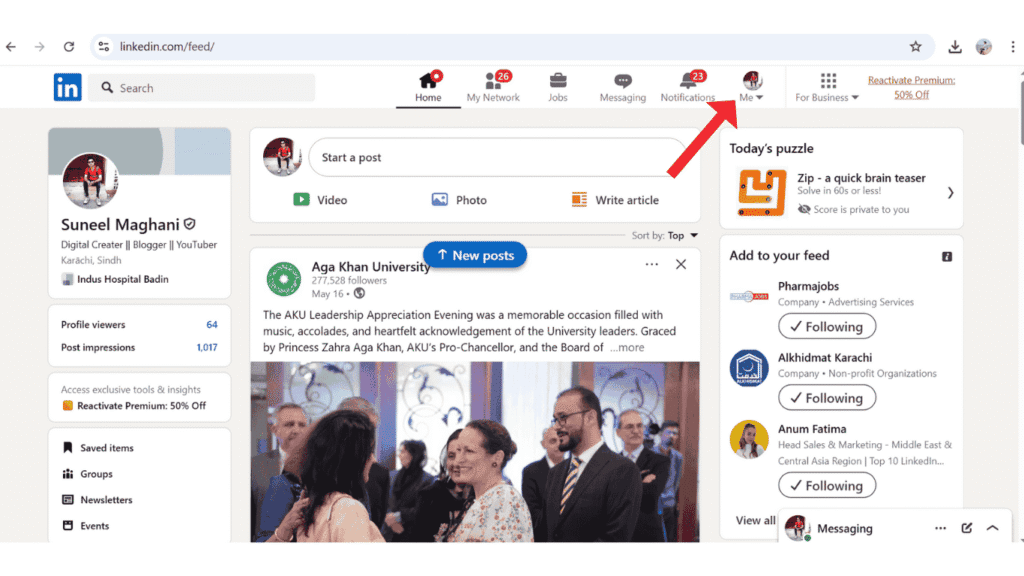
Task: Open the three-dot menu on Aga Khan post
Action: click(x=652, y=265)
